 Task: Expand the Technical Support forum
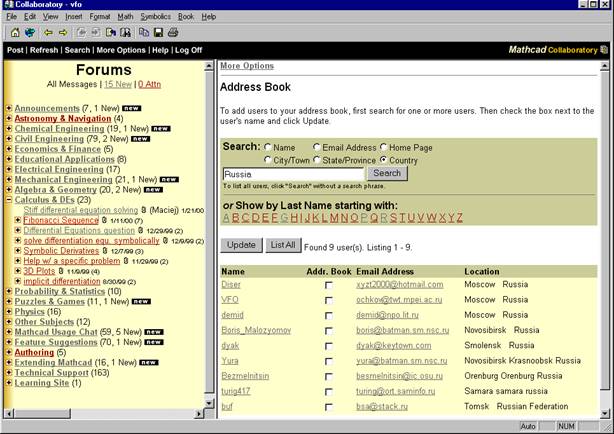tap(9, 373)
